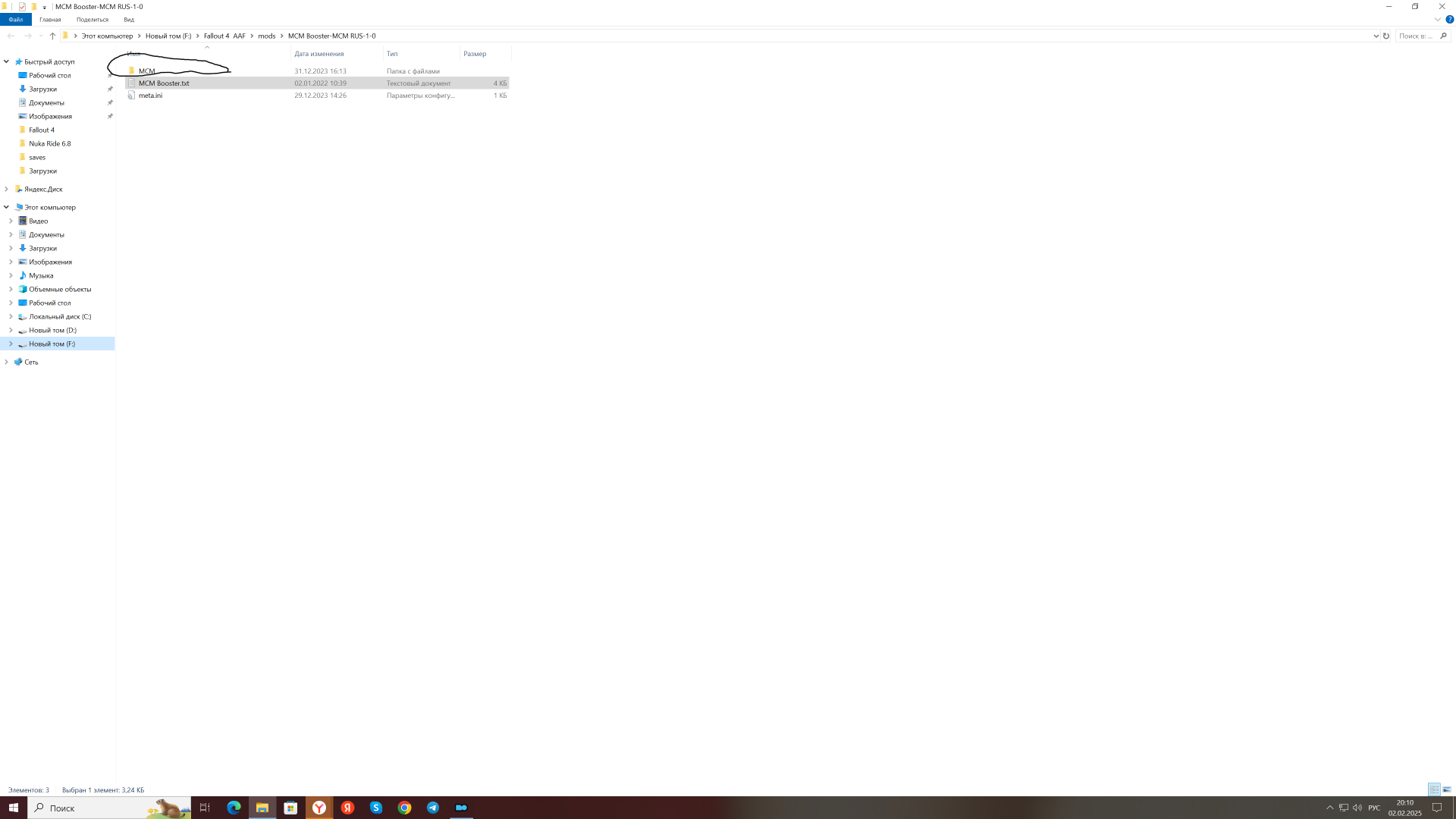The image size is (1456, 819).
Task: Switch to large thumbnails view icon
Action: coord(1447,789)
